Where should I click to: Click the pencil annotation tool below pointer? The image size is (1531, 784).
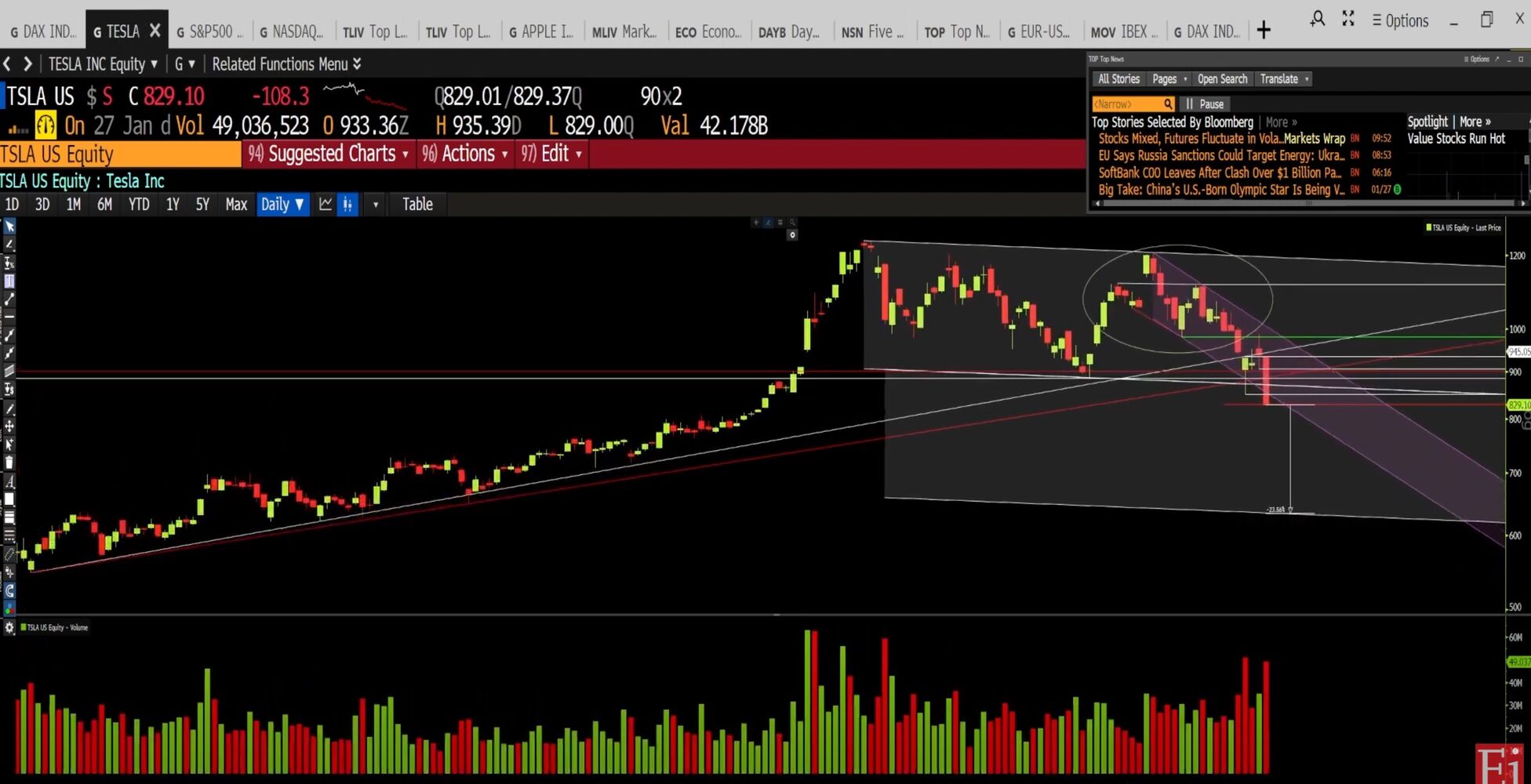[9, 245]
